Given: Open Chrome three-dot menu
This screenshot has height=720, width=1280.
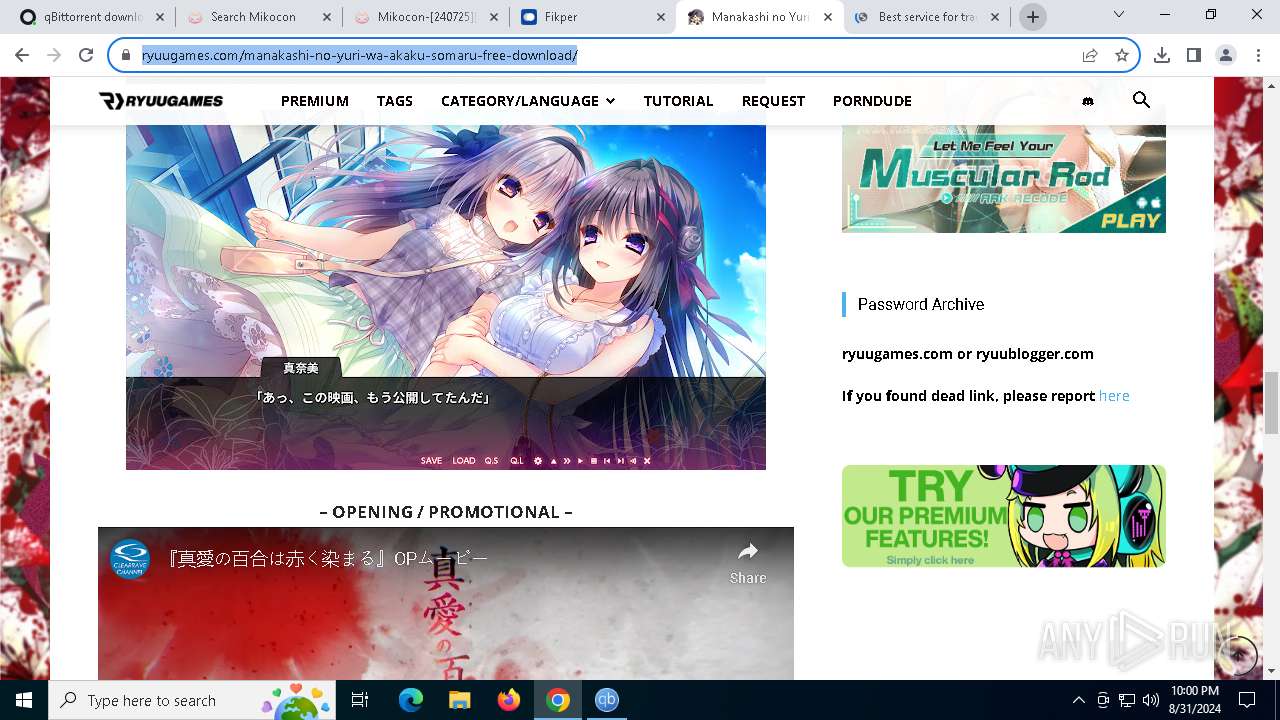Looking at the screenshot, I should pos(1258,55).
